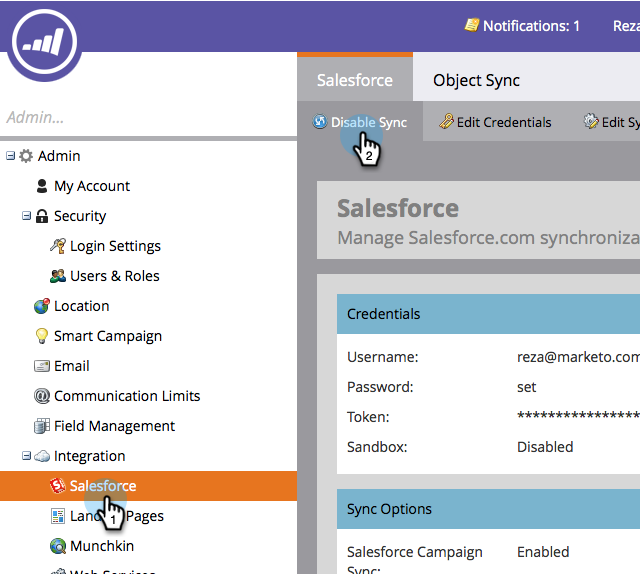Image resolution: width=641 pixels, height=574 pixels.
Task: Click the Smart Campaign lightbulb icon
Action: point(42,336)
